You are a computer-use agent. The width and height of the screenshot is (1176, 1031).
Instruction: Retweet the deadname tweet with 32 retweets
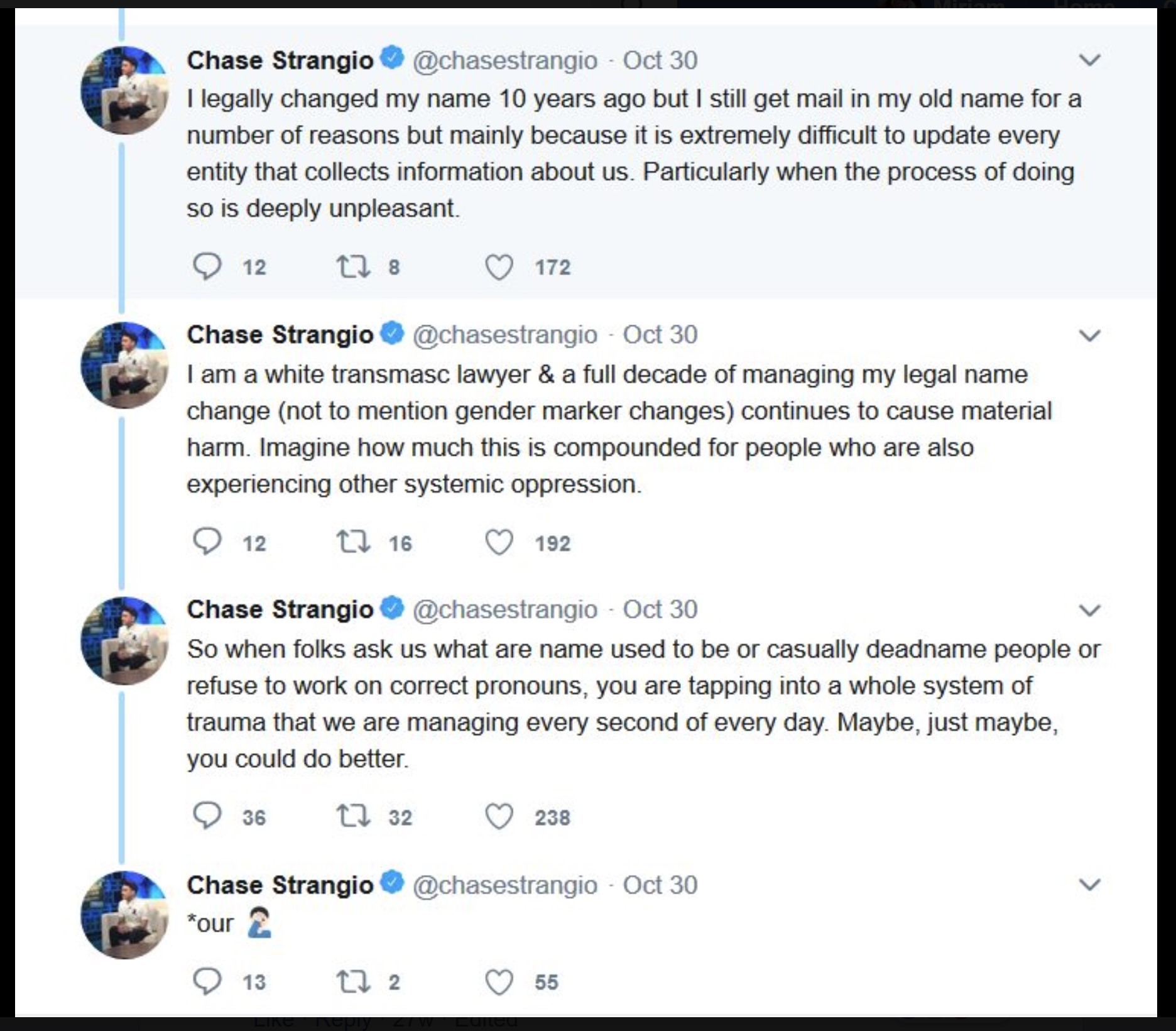coord(353,816)
